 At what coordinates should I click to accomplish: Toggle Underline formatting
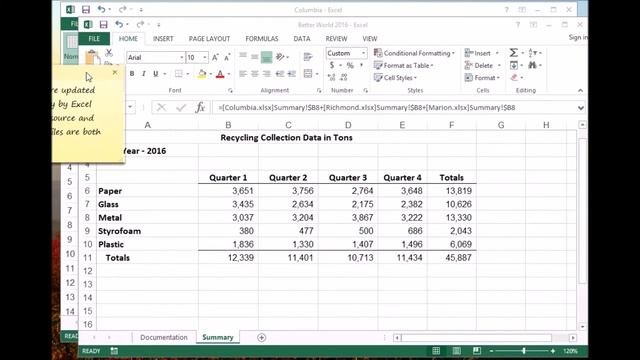[156, 74]
